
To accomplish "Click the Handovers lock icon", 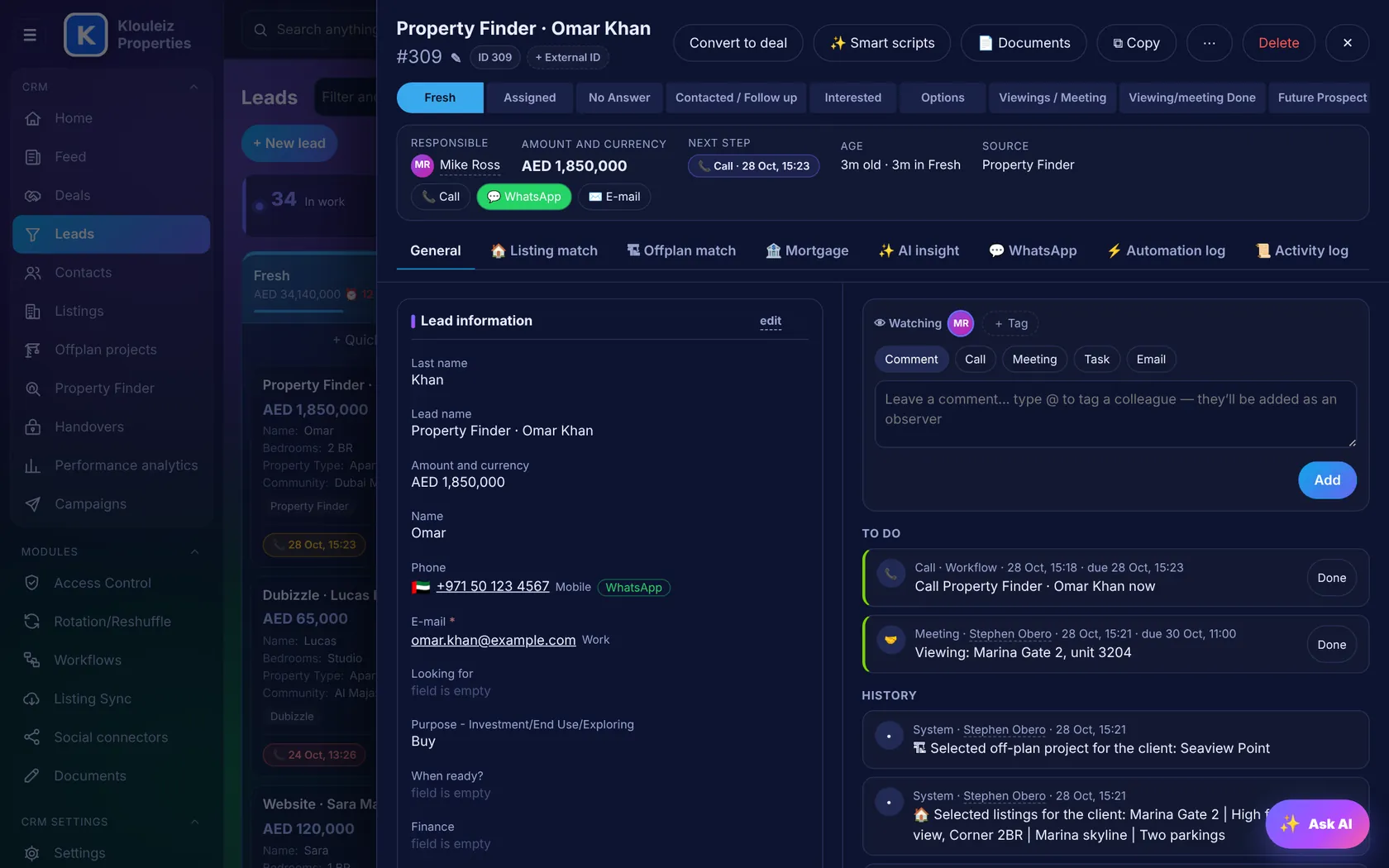I will coord(33,427).
